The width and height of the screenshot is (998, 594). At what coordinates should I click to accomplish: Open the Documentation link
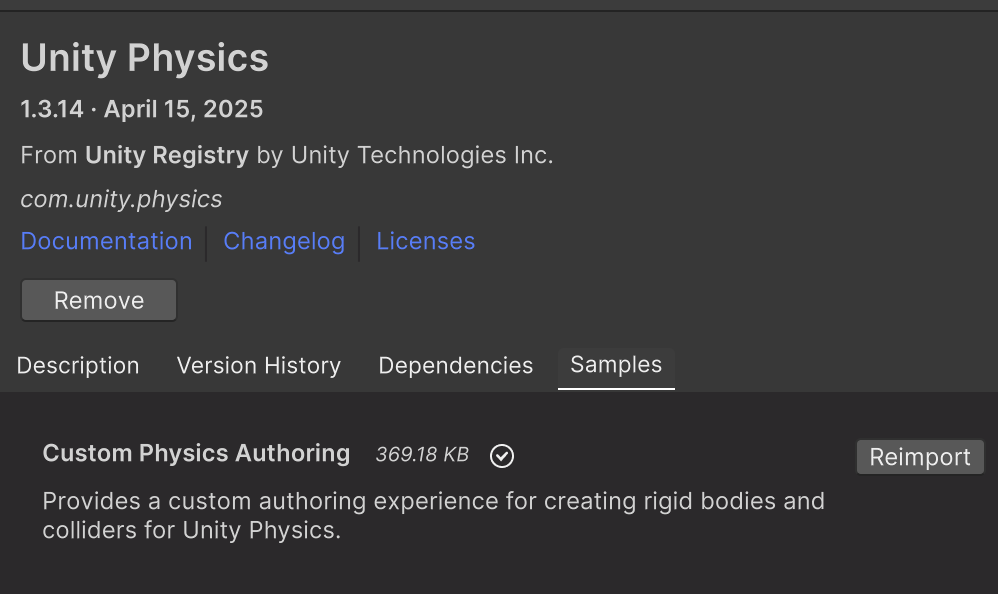point(106,241)
